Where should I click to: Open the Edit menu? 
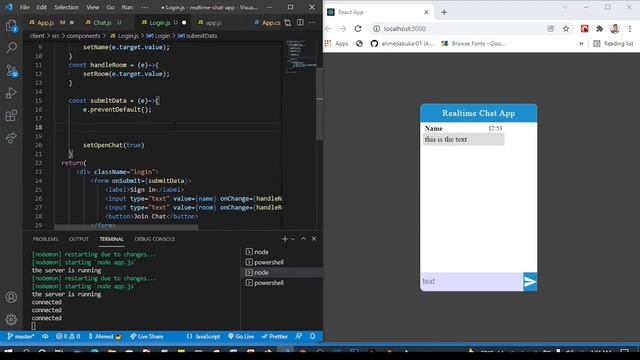coord(42,7)
